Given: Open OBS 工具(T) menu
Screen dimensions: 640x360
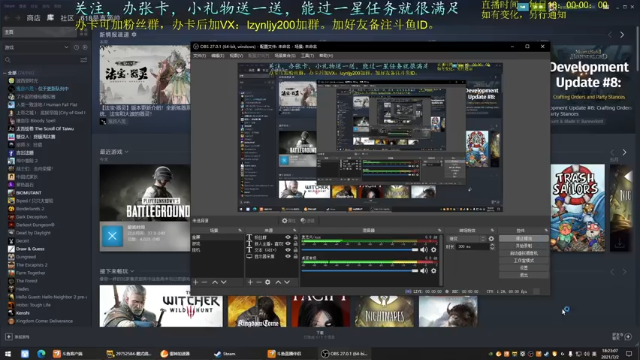Looking at the screenshot, I should (x=307, y=56).
